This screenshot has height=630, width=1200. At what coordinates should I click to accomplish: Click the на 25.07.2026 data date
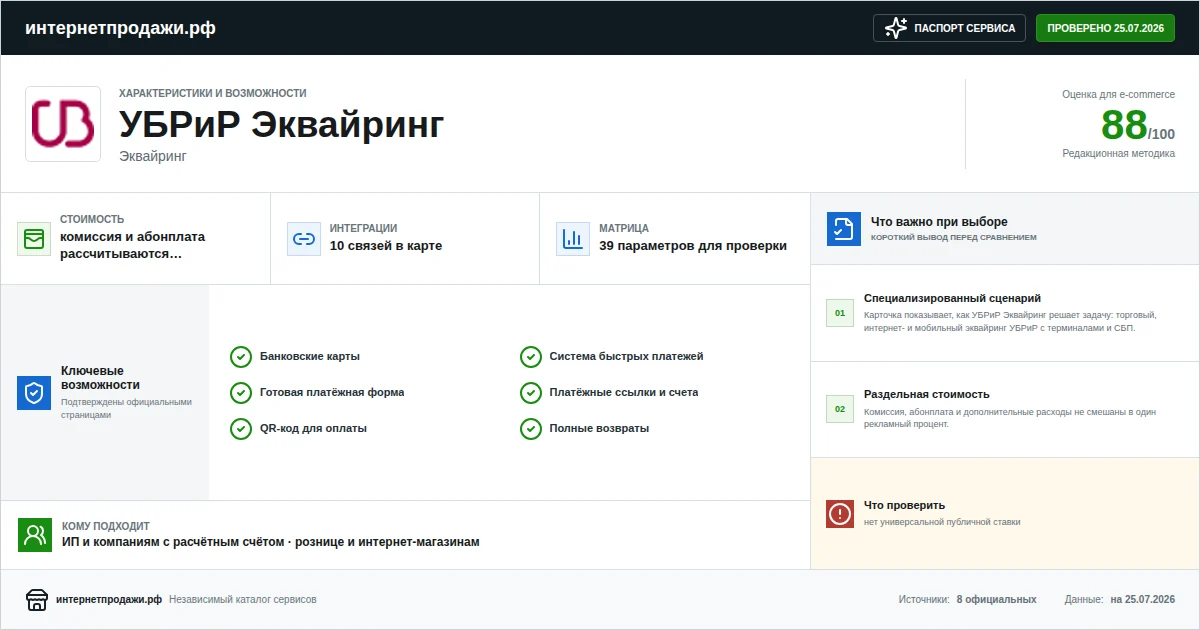(x=1142, y=600)
